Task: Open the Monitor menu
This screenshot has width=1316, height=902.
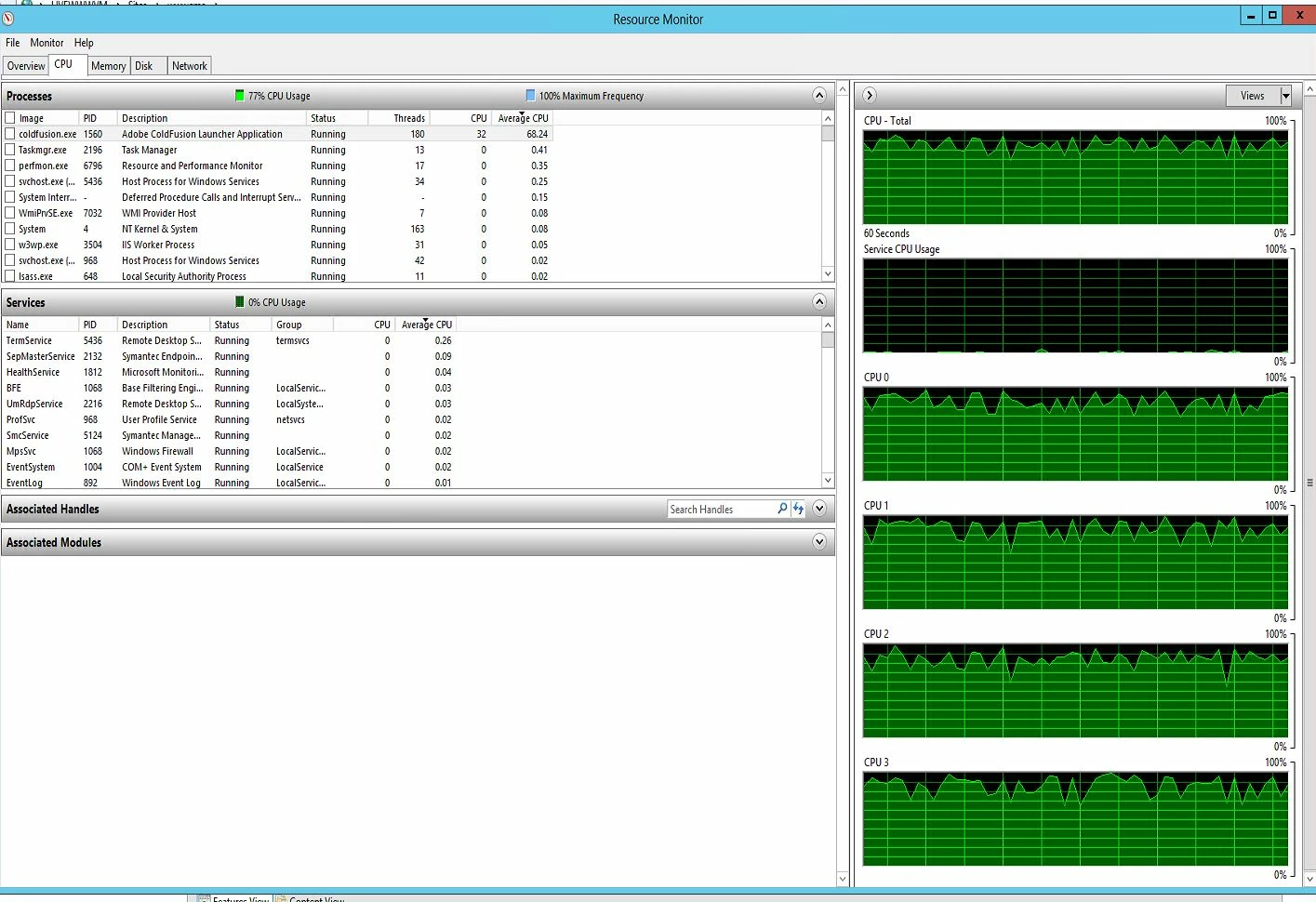Action: coord(47,43)
